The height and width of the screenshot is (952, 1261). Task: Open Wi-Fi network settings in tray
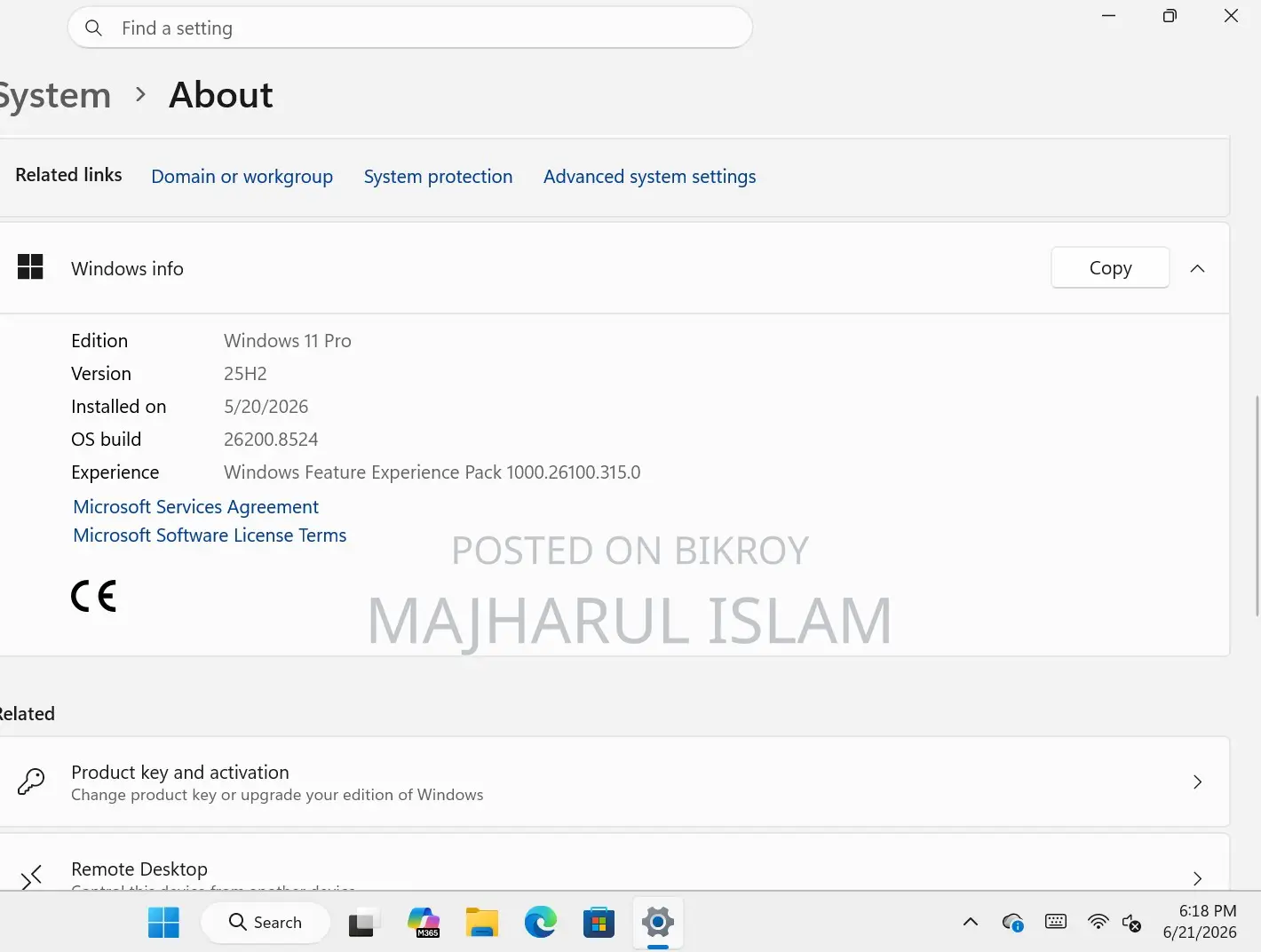(1098, 922)
